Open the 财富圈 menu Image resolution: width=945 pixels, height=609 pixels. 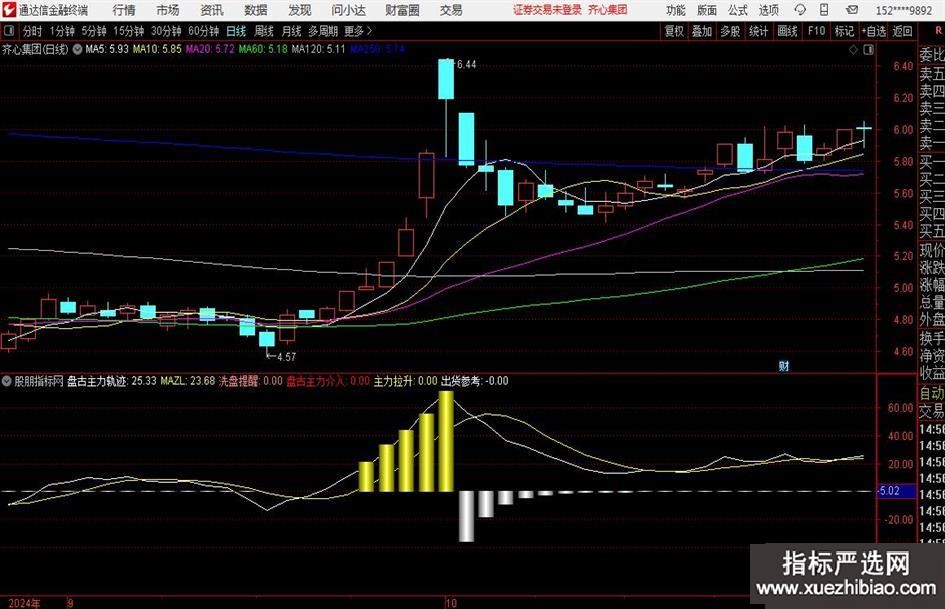tap(403, 10)
